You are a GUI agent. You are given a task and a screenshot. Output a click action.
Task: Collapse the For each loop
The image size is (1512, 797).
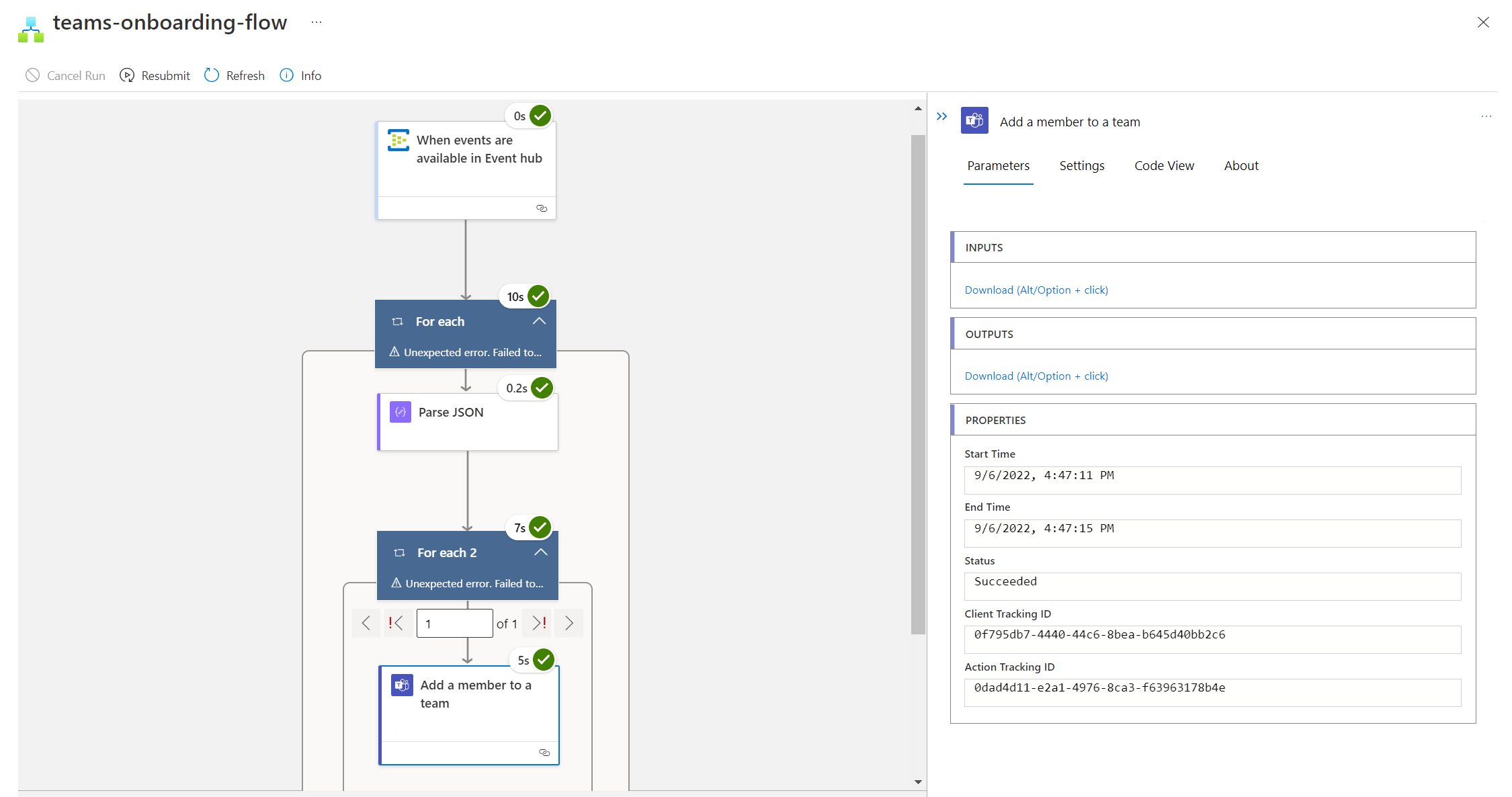tap(539, 321)
